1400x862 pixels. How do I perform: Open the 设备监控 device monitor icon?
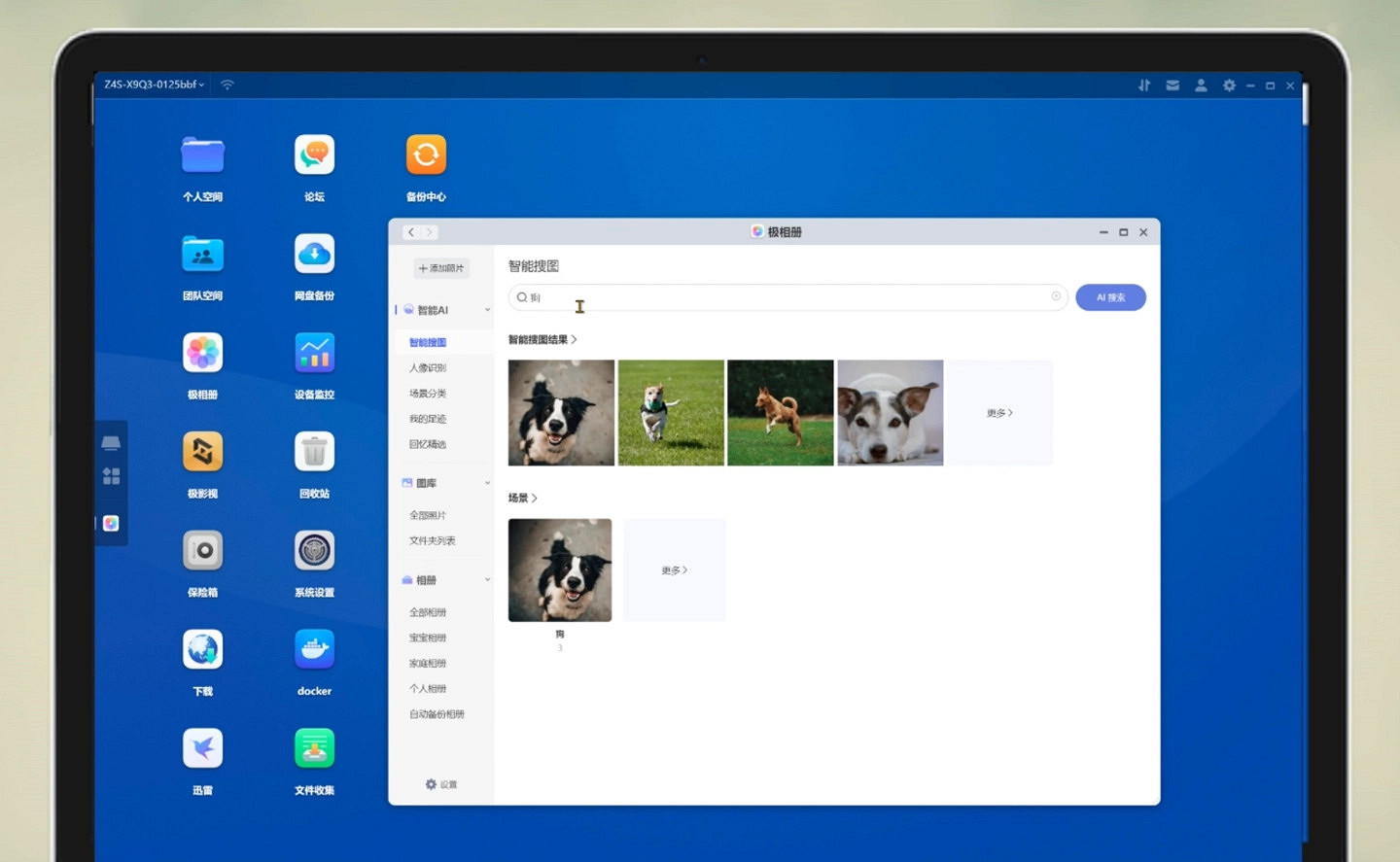pyautogui.click(x=314, y=353)
